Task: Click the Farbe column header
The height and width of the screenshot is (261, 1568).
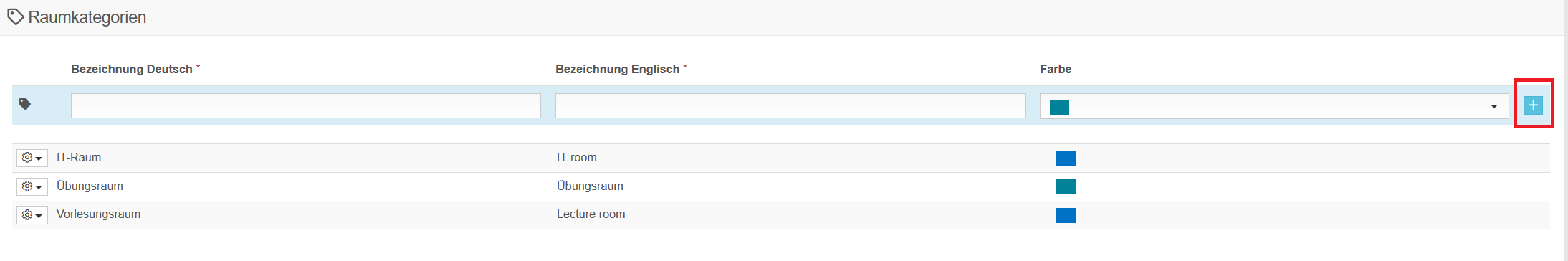Action: (x=1056, y=69)
